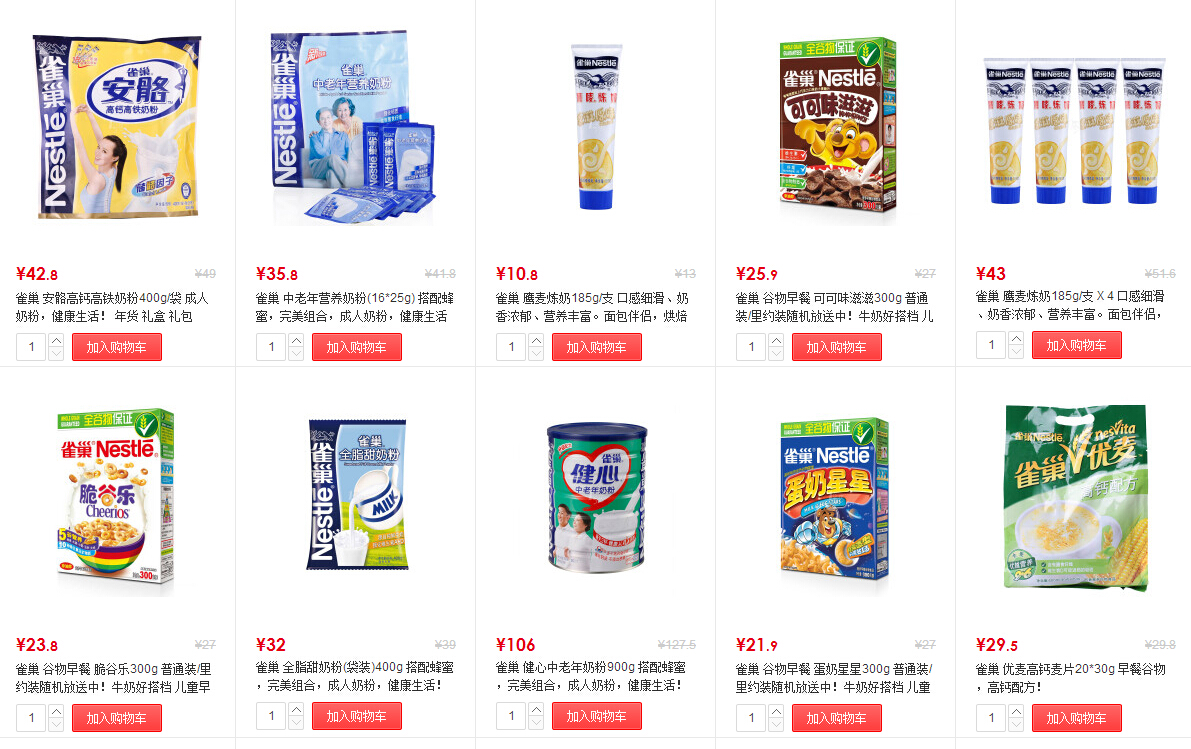Decrease quantity for 中老年营养奶粉 using down arrow
1191x749 pixels.
pos(296,353)
